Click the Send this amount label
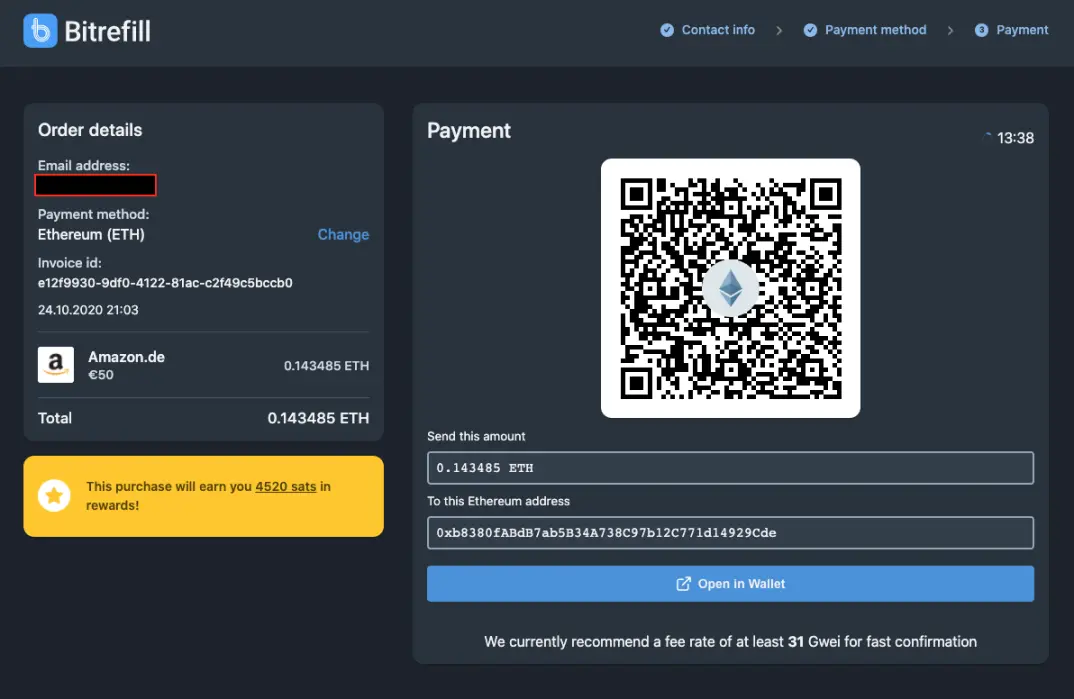This screenshot has height=699, width=1074. [476, 437]
